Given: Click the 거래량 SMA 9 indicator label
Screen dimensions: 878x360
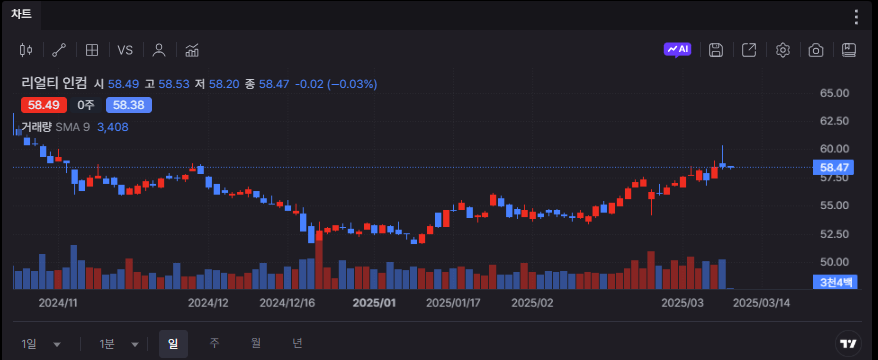Looking at the screenshot, I should tap(55, 127).
